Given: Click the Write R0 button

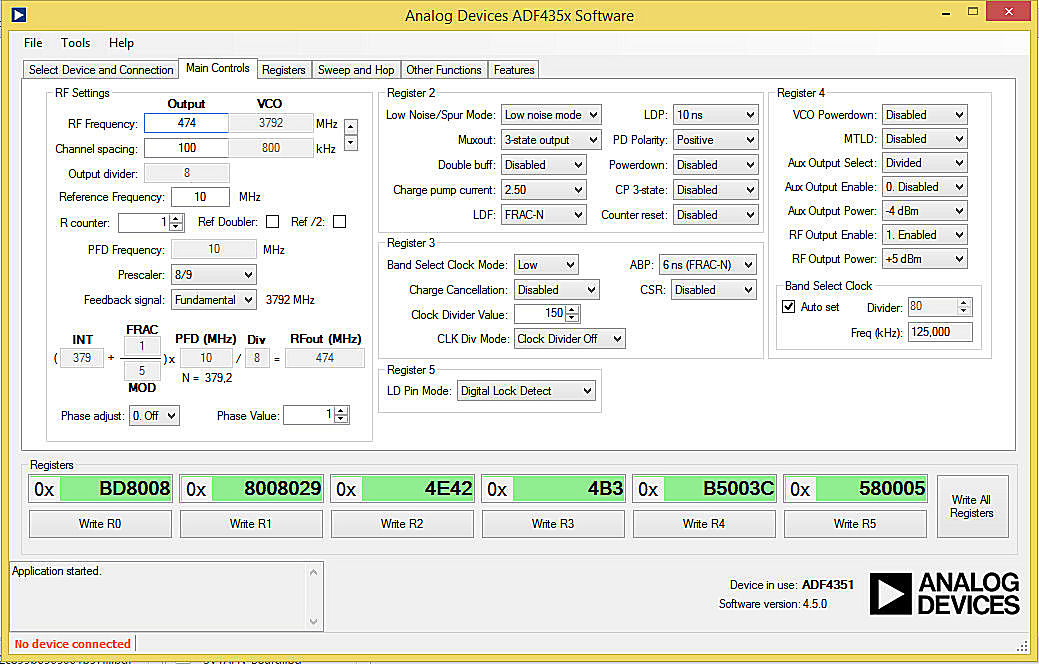Looking at the screenshot, I should (x=100, y=524).
